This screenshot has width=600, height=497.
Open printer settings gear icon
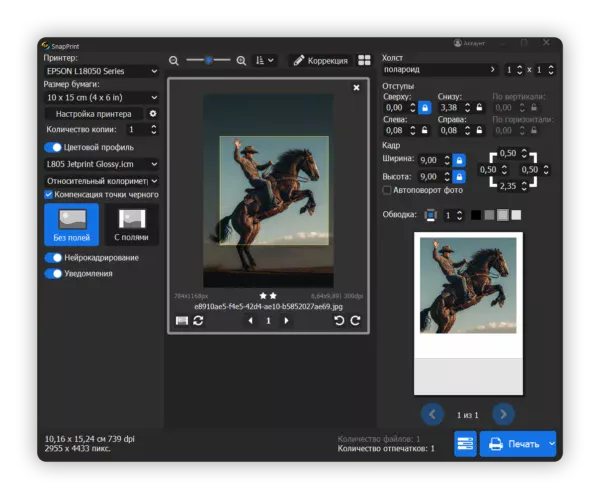(153, 114)
